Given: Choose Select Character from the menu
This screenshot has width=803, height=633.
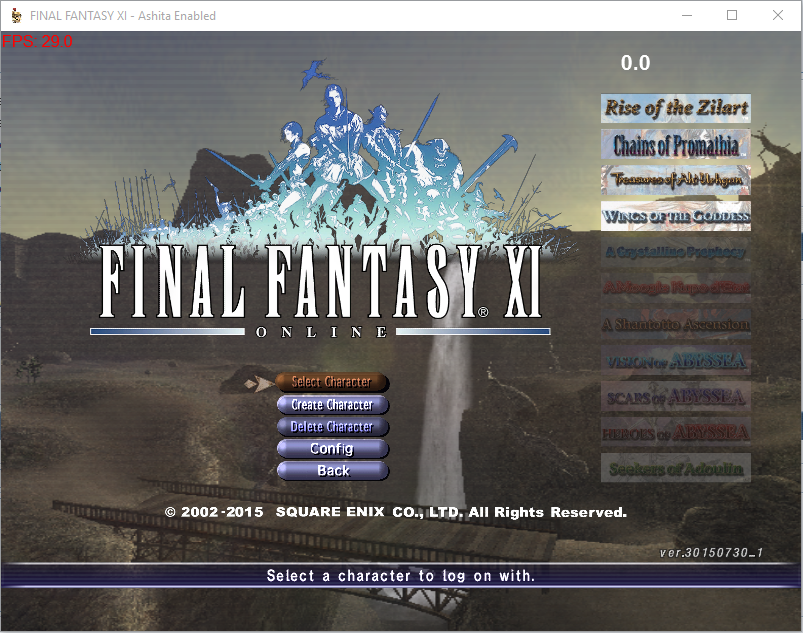Looking at the screenshot, I should tap(332, 382).
